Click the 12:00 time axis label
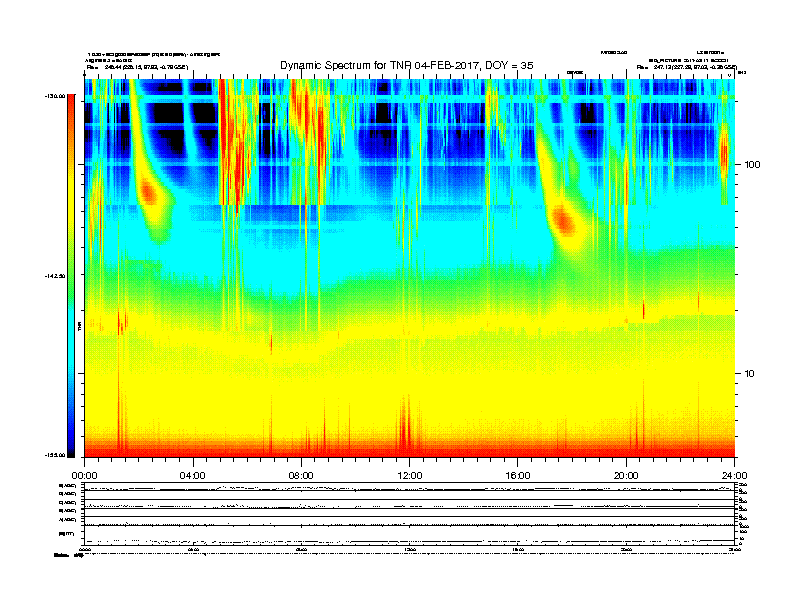 (x=410, y=476)
